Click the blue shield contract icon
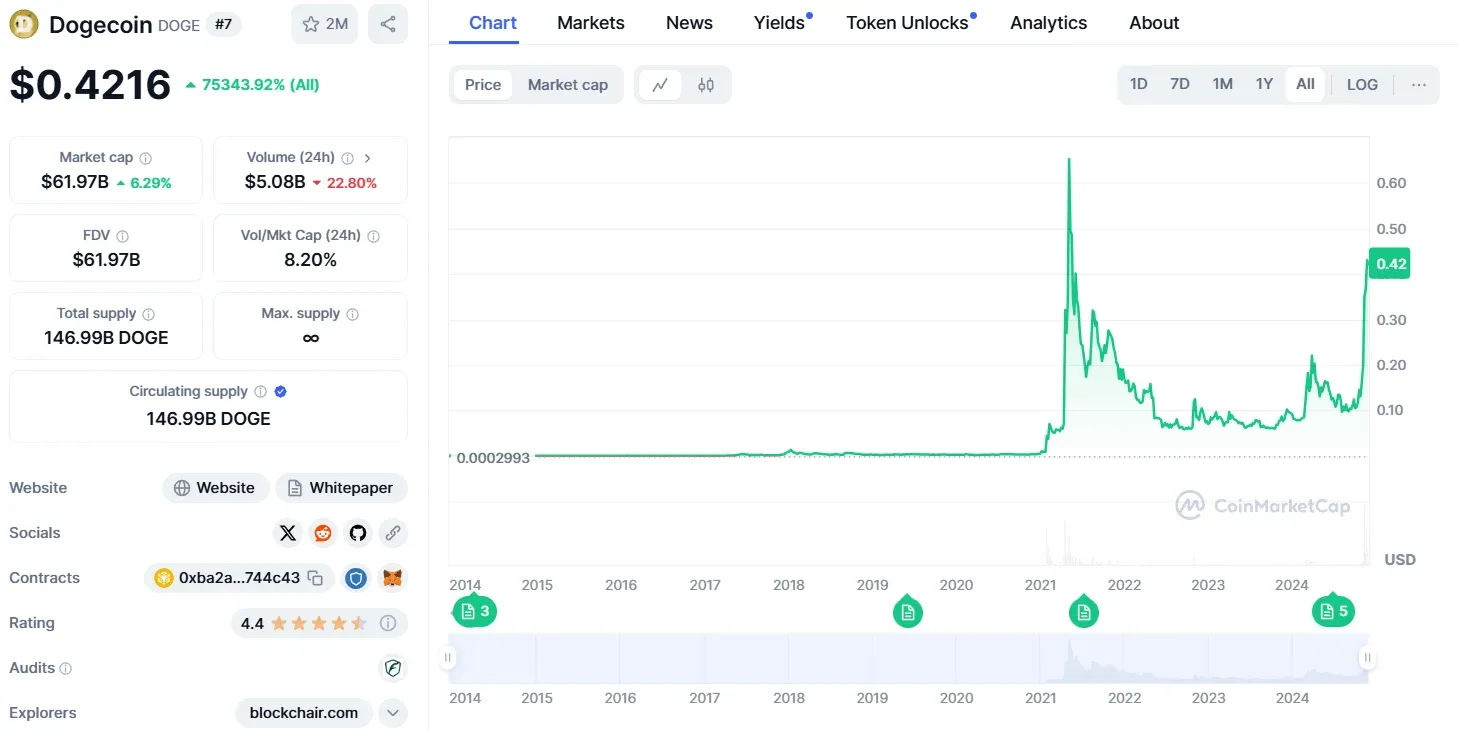The height and width of the screenshot is (731, 1459). [356, 578]
